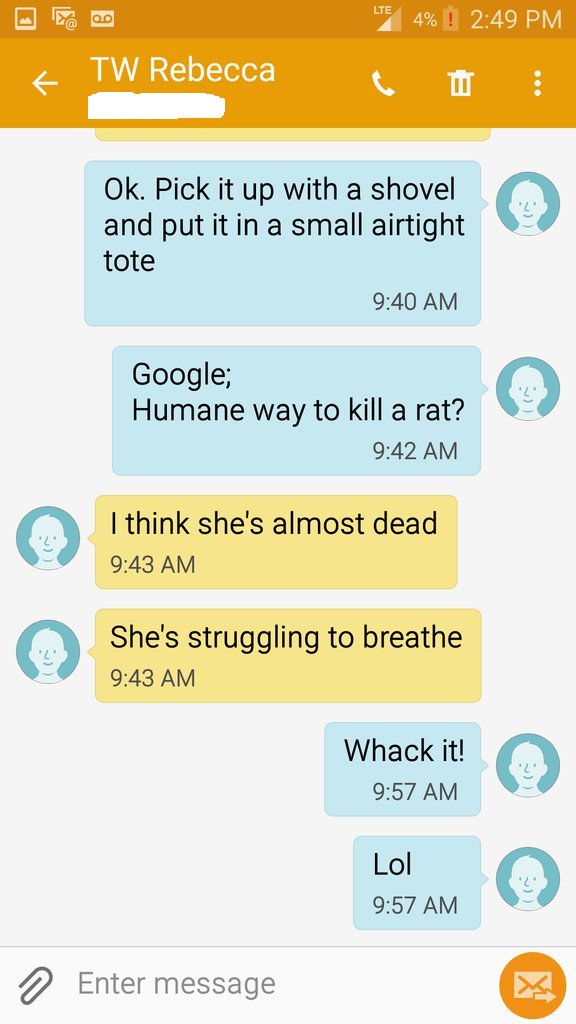Image resolution: width=576 pixels, height=1024 pixels.
Task: Select 'She's struggling to breathe' bubble
Action: (x=288, y=656)
